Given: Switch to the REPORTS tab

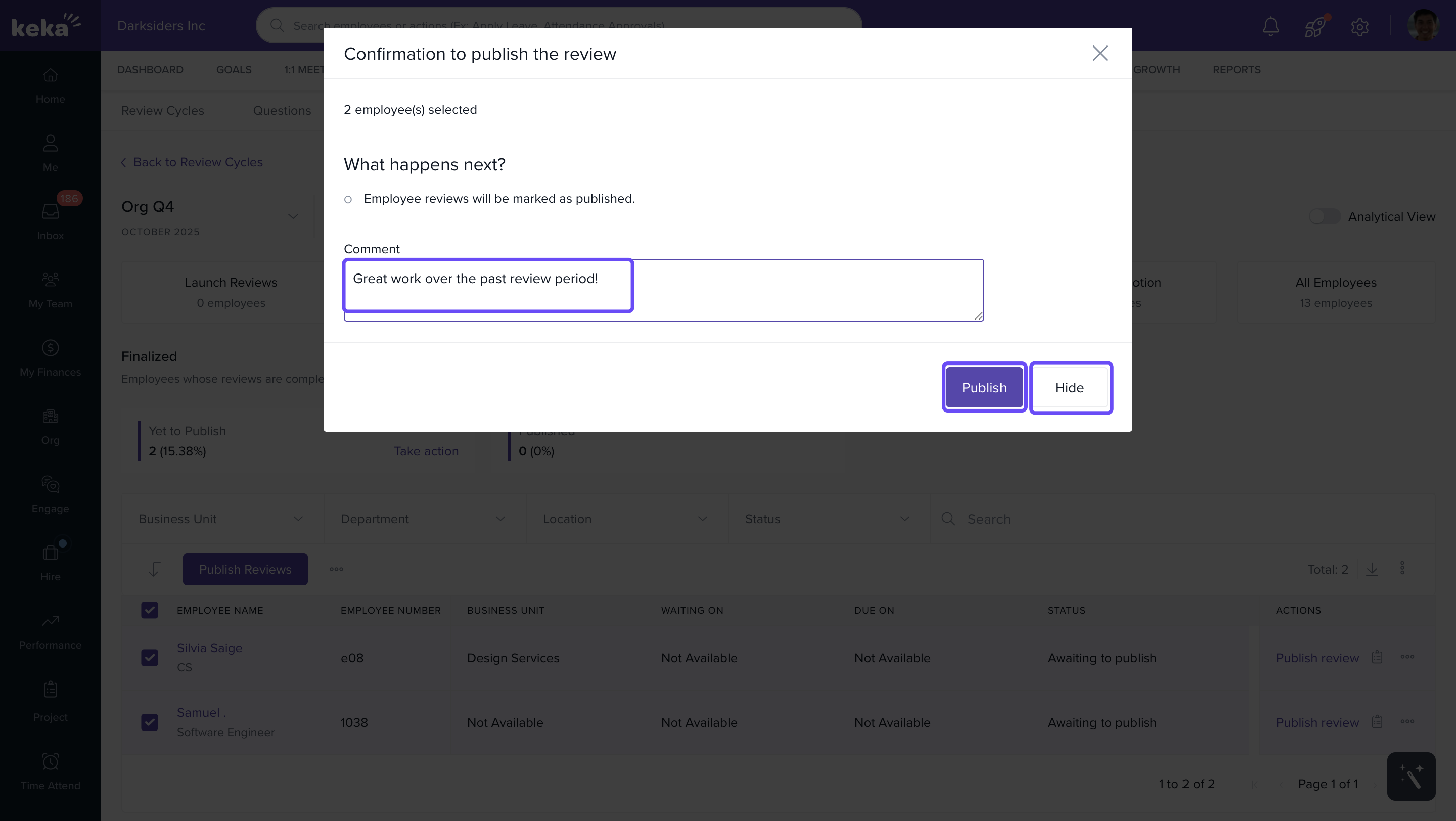Looking at the screenshot, I should click(1236, 69).
